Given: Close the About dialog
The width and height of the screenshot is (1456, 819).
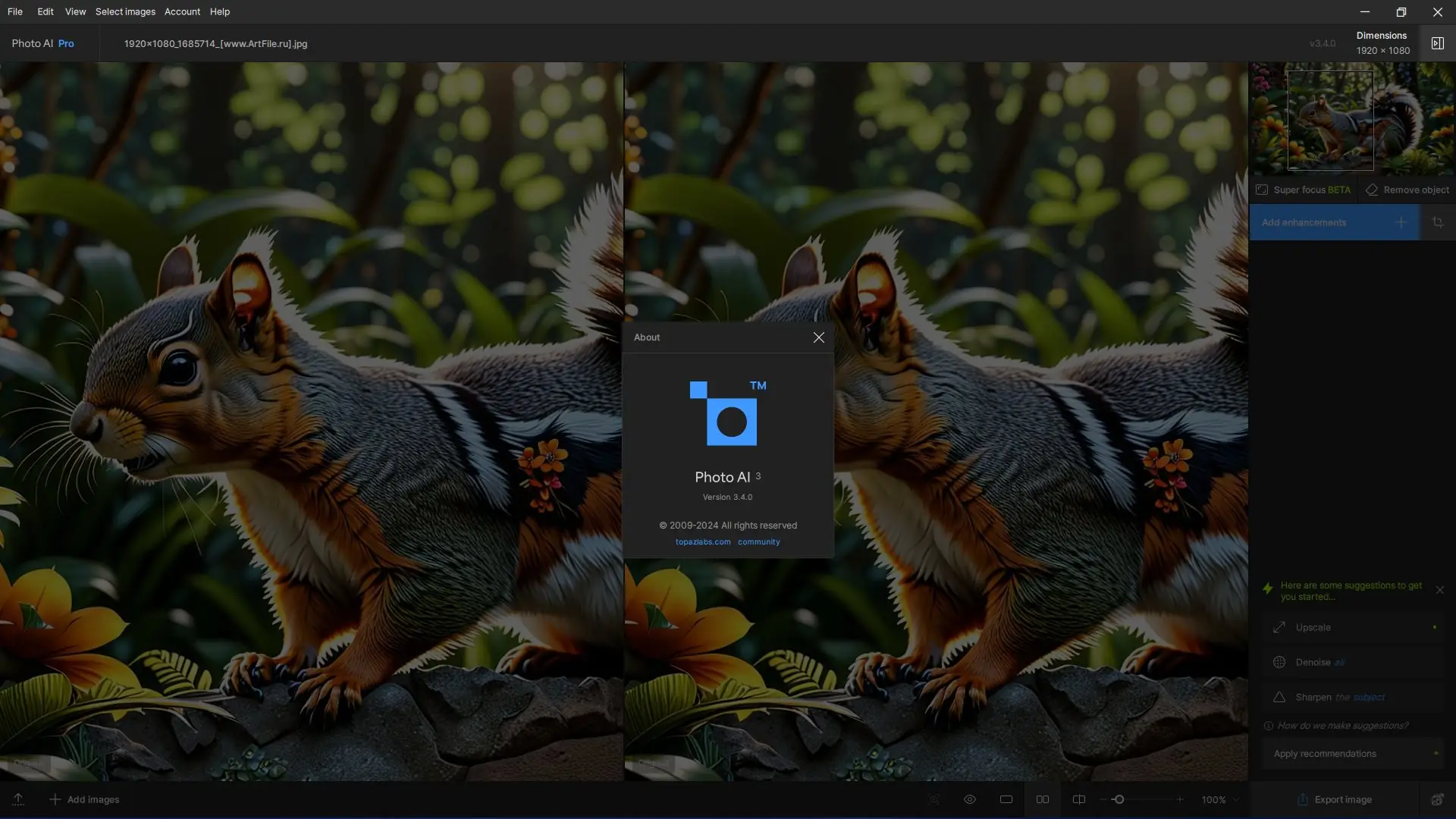Looking at the screenshot, I should (x=818, y=337).
